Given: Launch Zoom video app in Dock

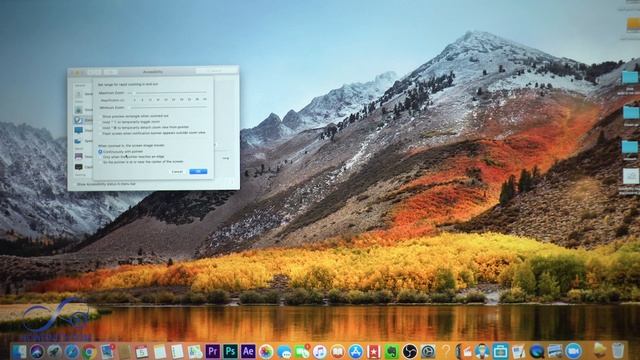Looking at the screenshot, I should tap(573, 351).
